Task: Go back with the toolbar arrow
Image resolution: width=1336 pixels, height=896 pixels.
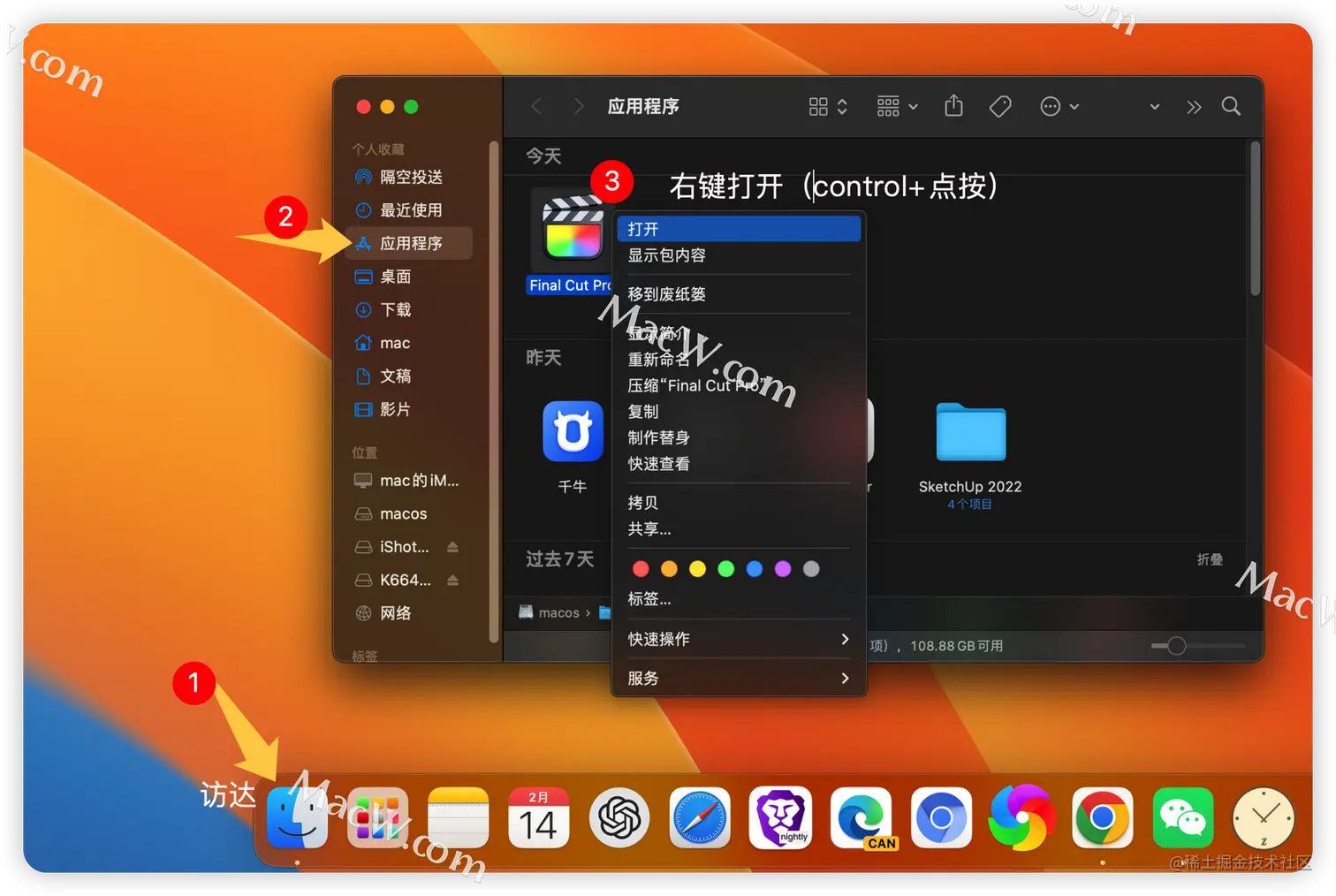Action: coord(536,107)
